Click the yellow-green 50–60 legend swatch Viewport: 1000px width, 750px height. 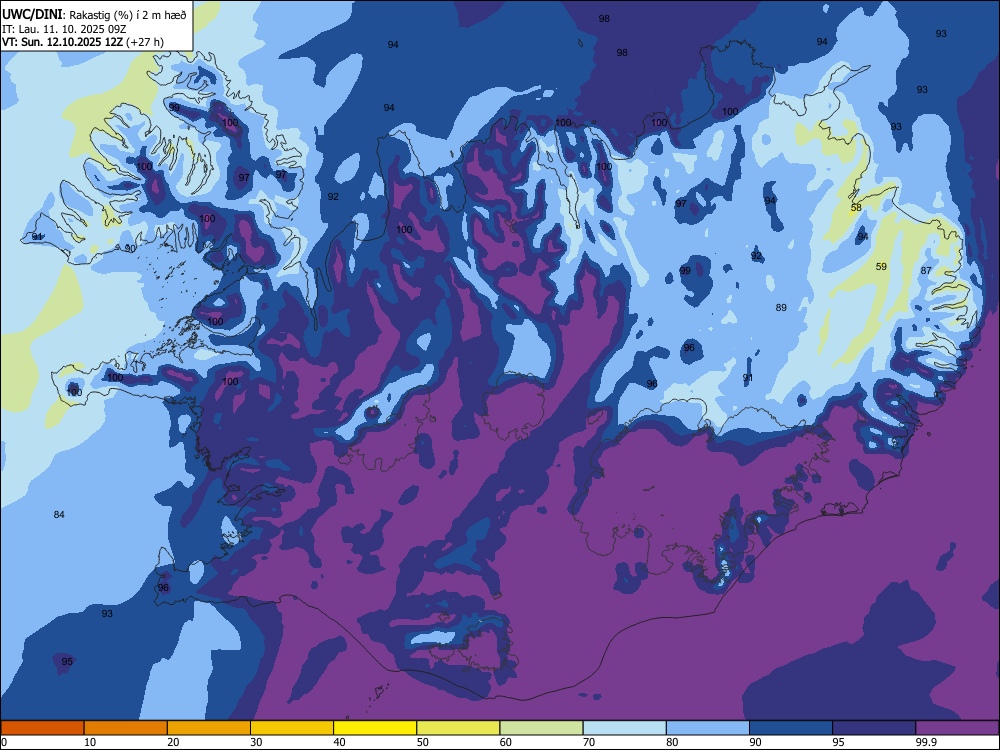[459, 728]
